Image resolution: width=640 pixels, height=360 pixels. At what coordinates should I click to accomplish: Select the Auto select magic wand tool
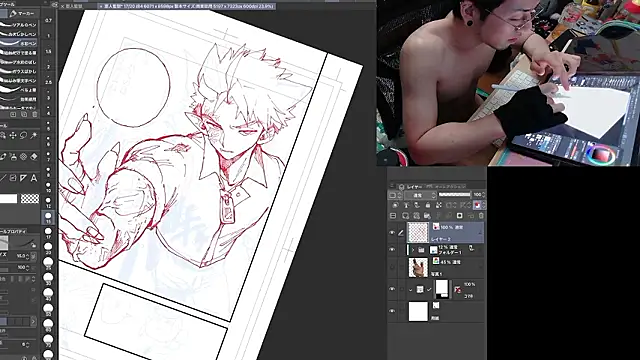(x=34, y=135)
